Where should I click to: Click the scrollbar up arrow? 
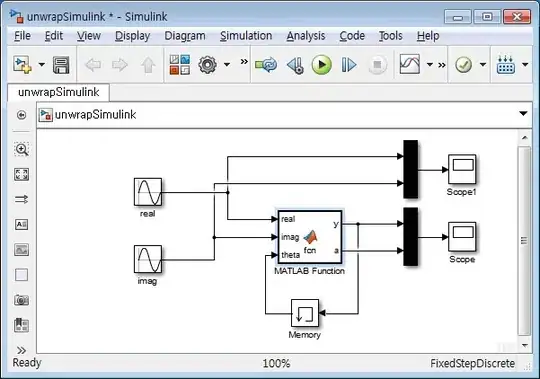tap(525, 138)
